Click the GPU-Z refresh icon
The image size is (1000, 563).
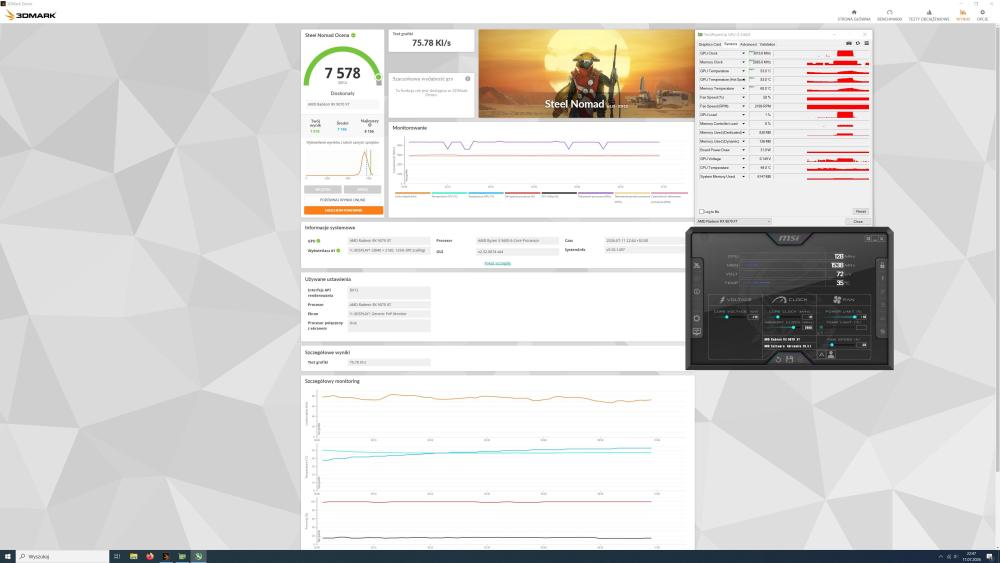coord(858,43)
